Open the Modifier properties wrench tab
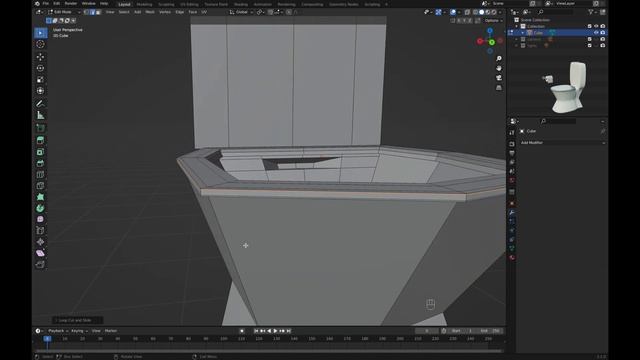 (512, 212)
